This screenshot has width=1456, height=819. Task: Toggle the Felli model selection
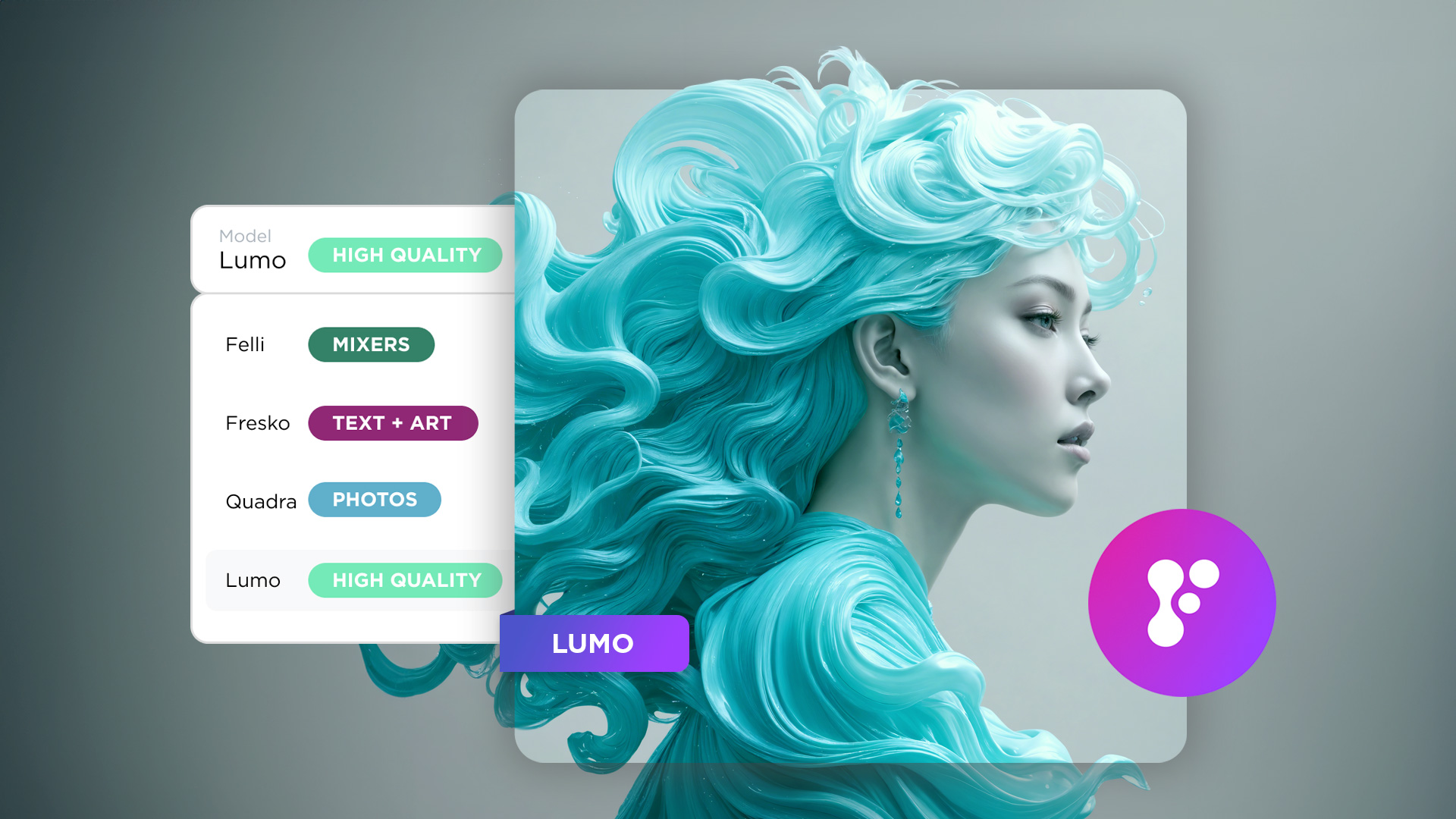351,344
